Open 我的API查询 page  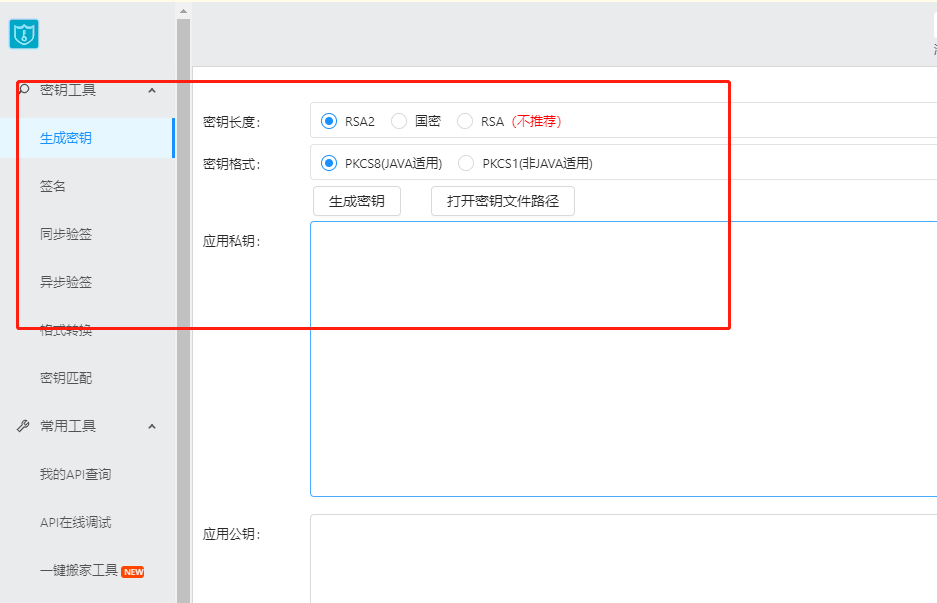click(x=77, y=474)
